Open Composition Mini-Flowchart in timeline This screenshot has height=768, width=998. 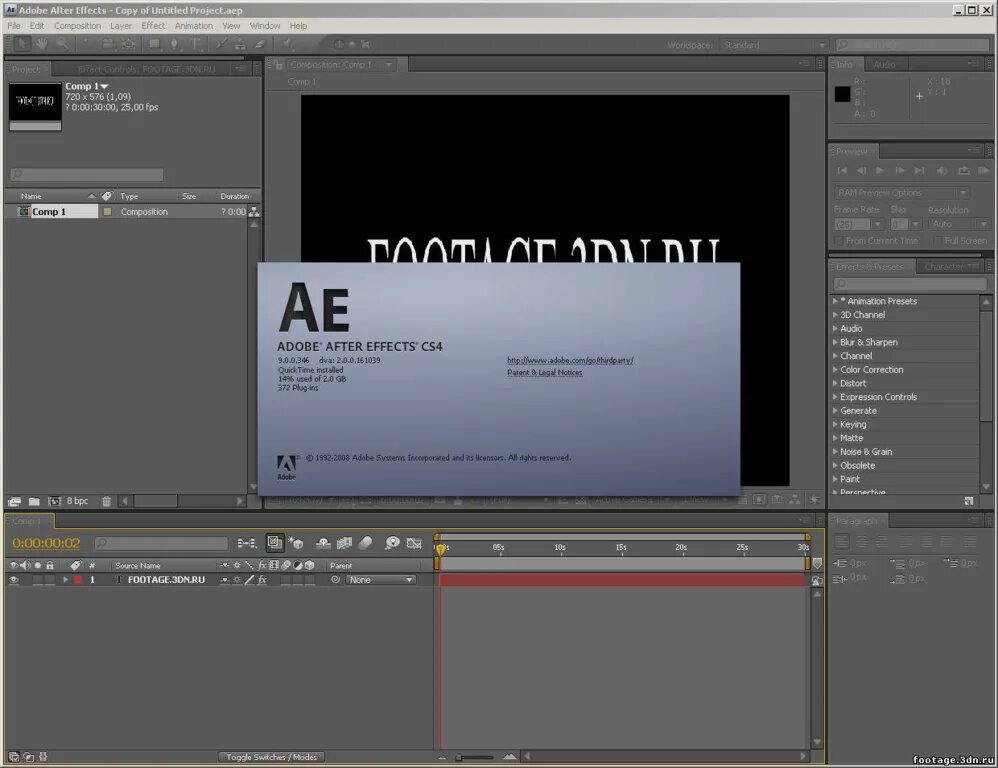click(246, 543)
